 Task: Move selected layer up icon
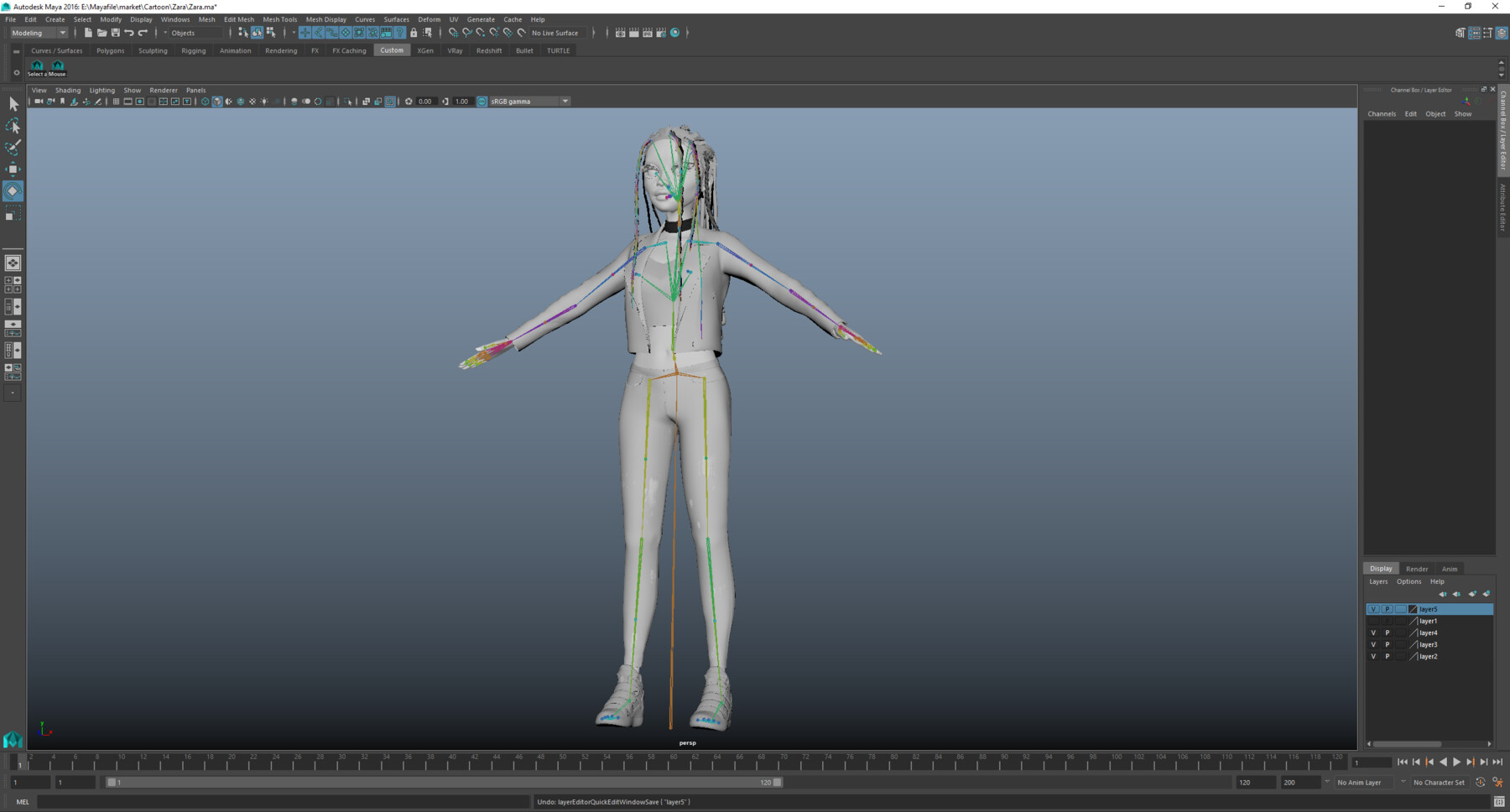1442,594
